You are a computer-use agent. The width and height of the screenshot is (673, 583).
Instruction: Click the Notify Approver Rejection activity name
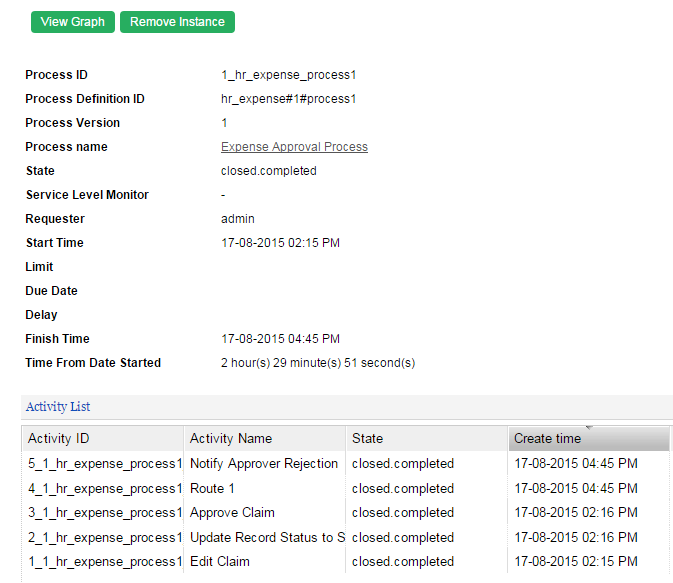coord(264,464)
